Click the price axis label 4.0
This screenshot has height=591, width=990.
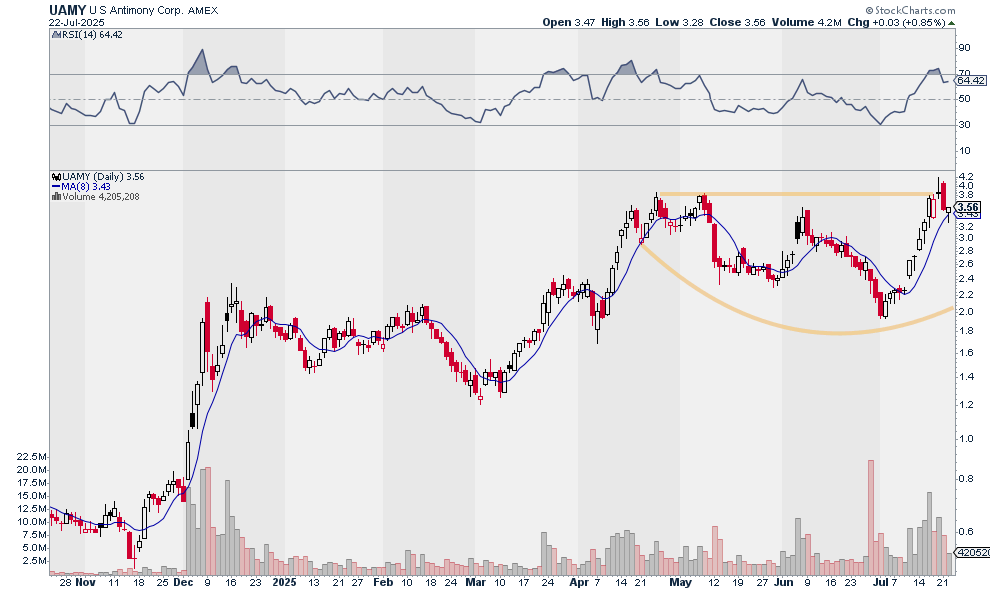point(965,186)
